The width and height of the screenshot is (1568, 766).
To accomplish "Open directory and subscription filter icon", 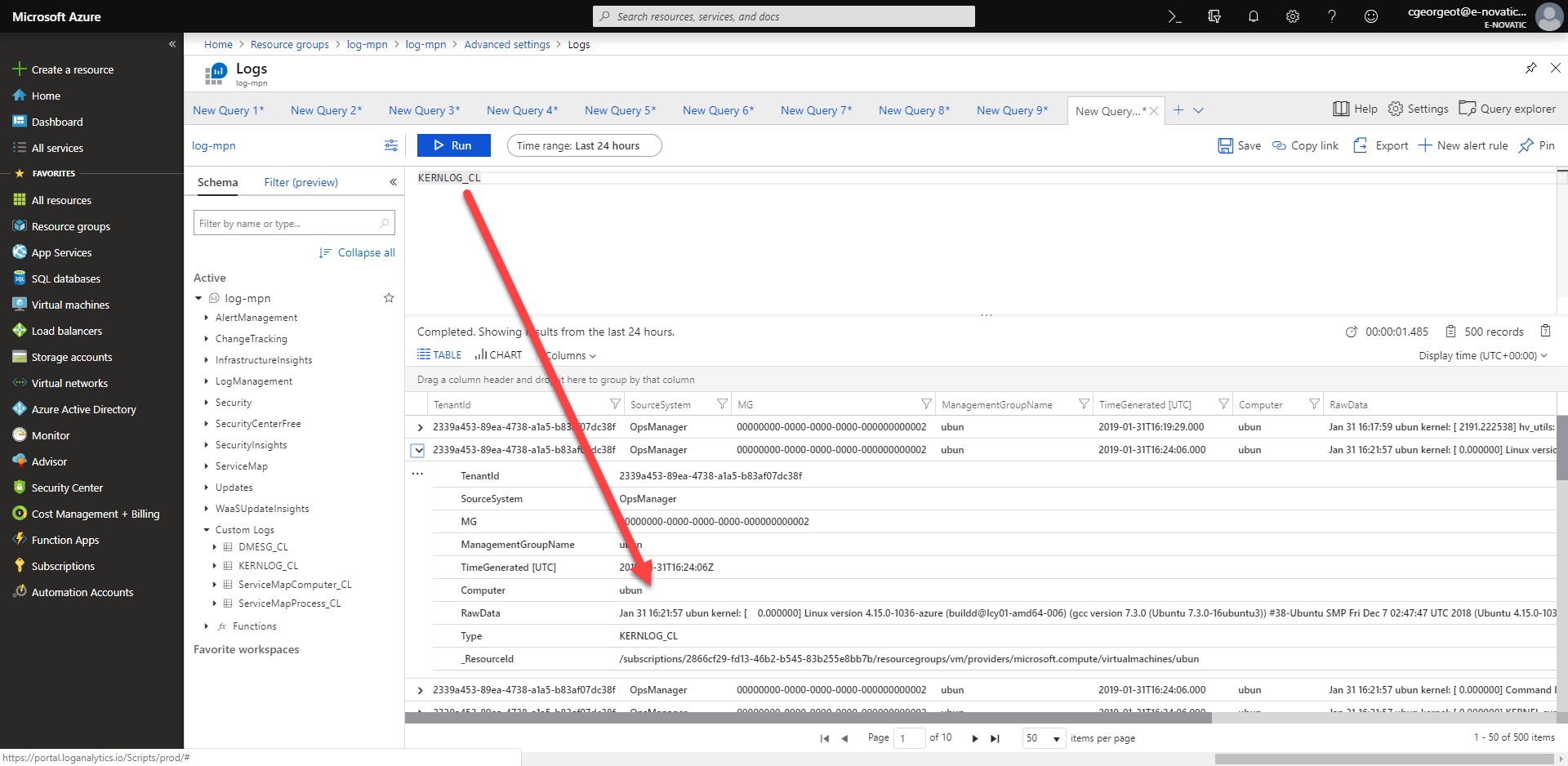I will [x=1214, y=16].
